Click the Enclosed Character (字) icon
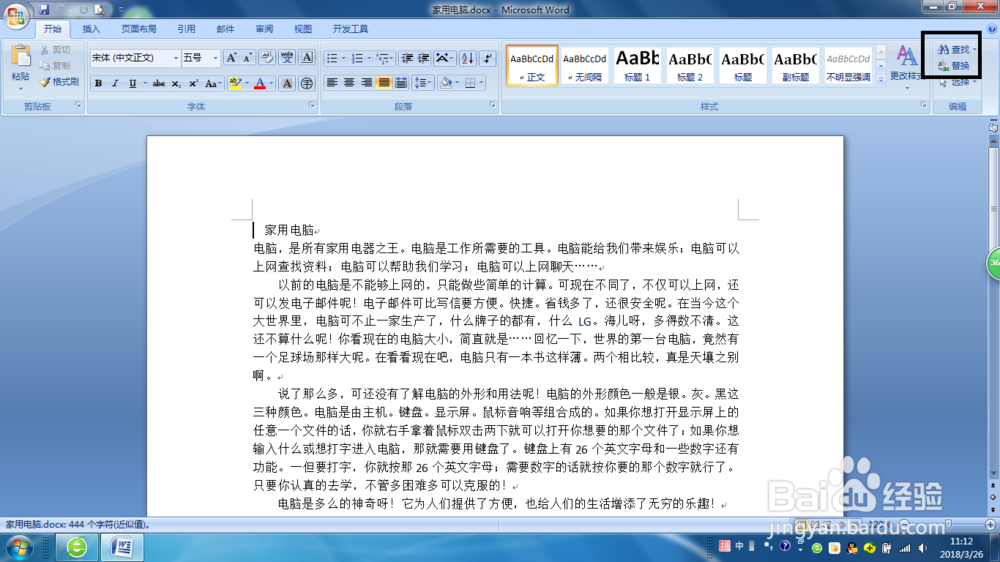The image size is (1000, 562). tap(307, 84)
